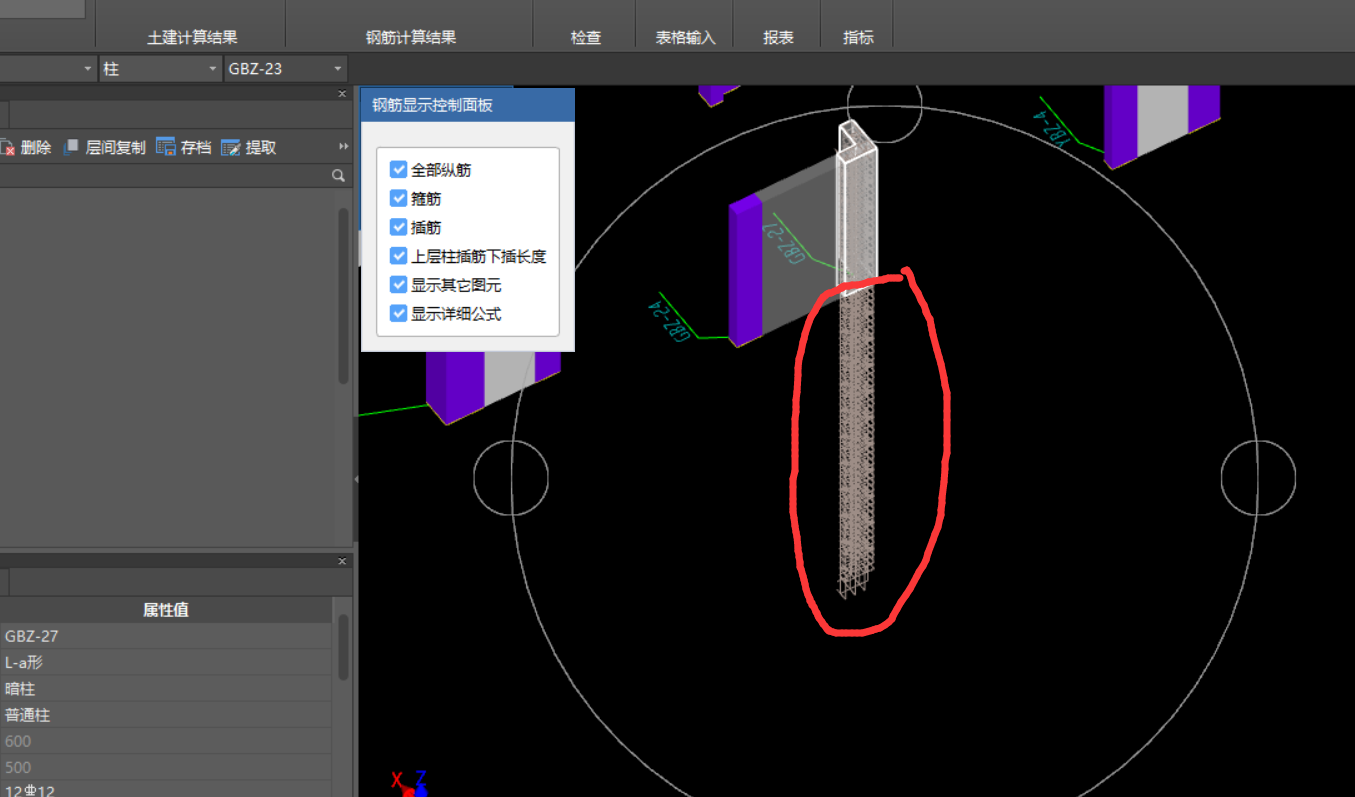Click the XYZ axis indicator
Screen dimensions: 1355x797
409,783
